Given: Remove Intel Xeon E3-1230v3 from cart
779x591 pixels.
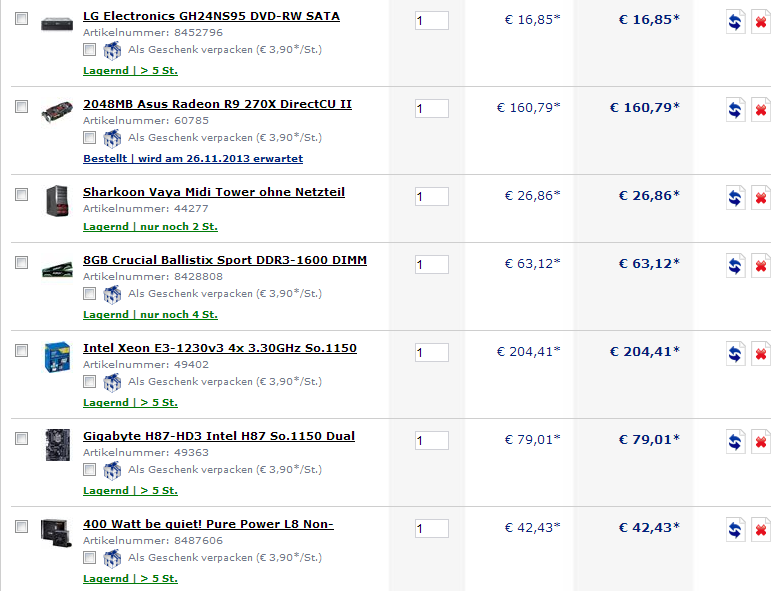Looking at the screenshot, I should [x=760, y=355].
